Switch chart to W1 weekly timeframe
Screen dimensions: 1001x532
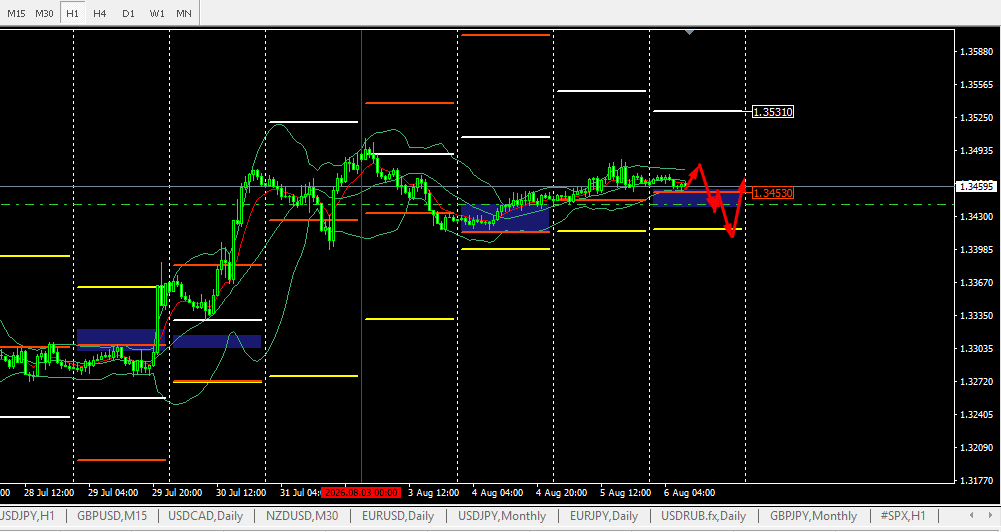coord(156,13)
